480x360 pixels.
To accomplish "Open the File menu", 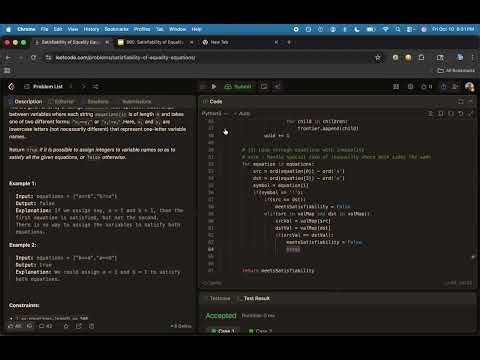I will point(44,29).
